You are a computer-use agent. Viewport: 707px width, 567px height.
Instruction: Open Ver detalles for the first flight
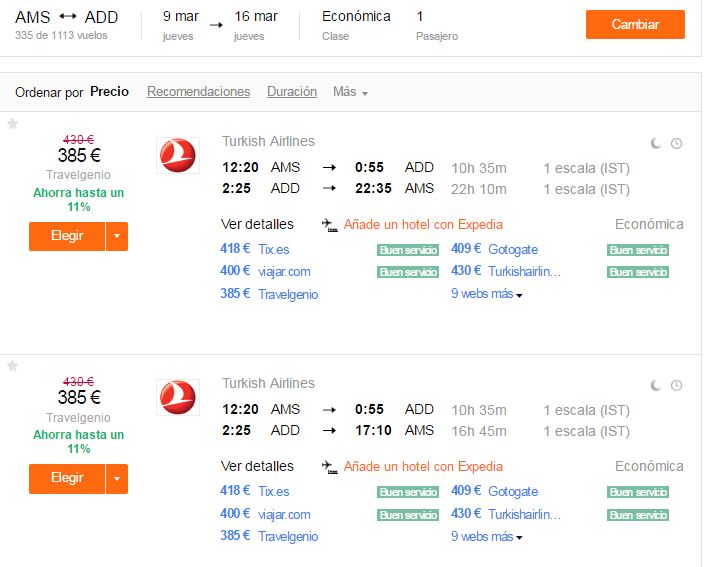coord(257,224)
